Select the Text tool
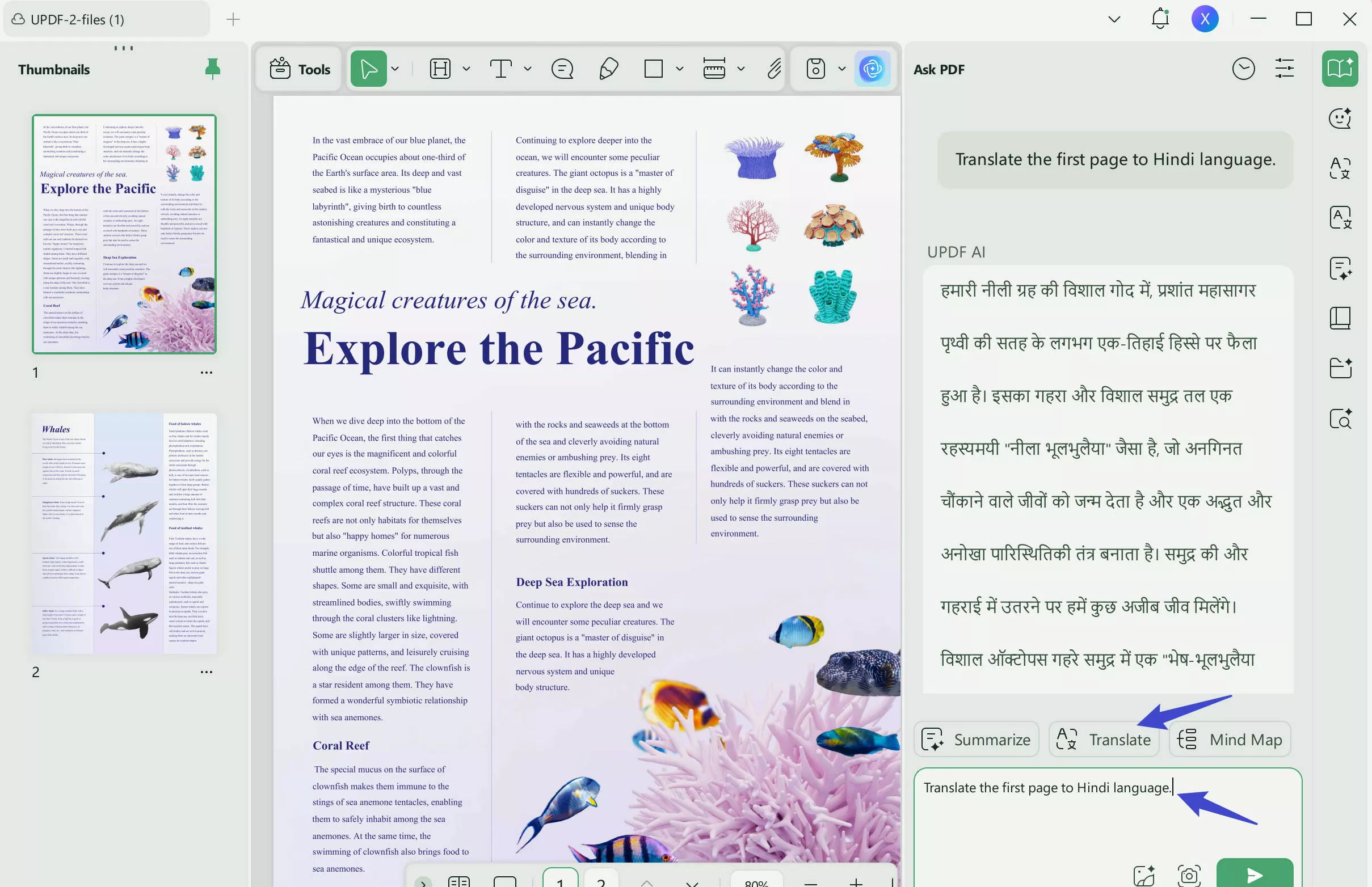Image resolution: width=1372 pixels, height=887 pixels. click(x=501, y=69)
